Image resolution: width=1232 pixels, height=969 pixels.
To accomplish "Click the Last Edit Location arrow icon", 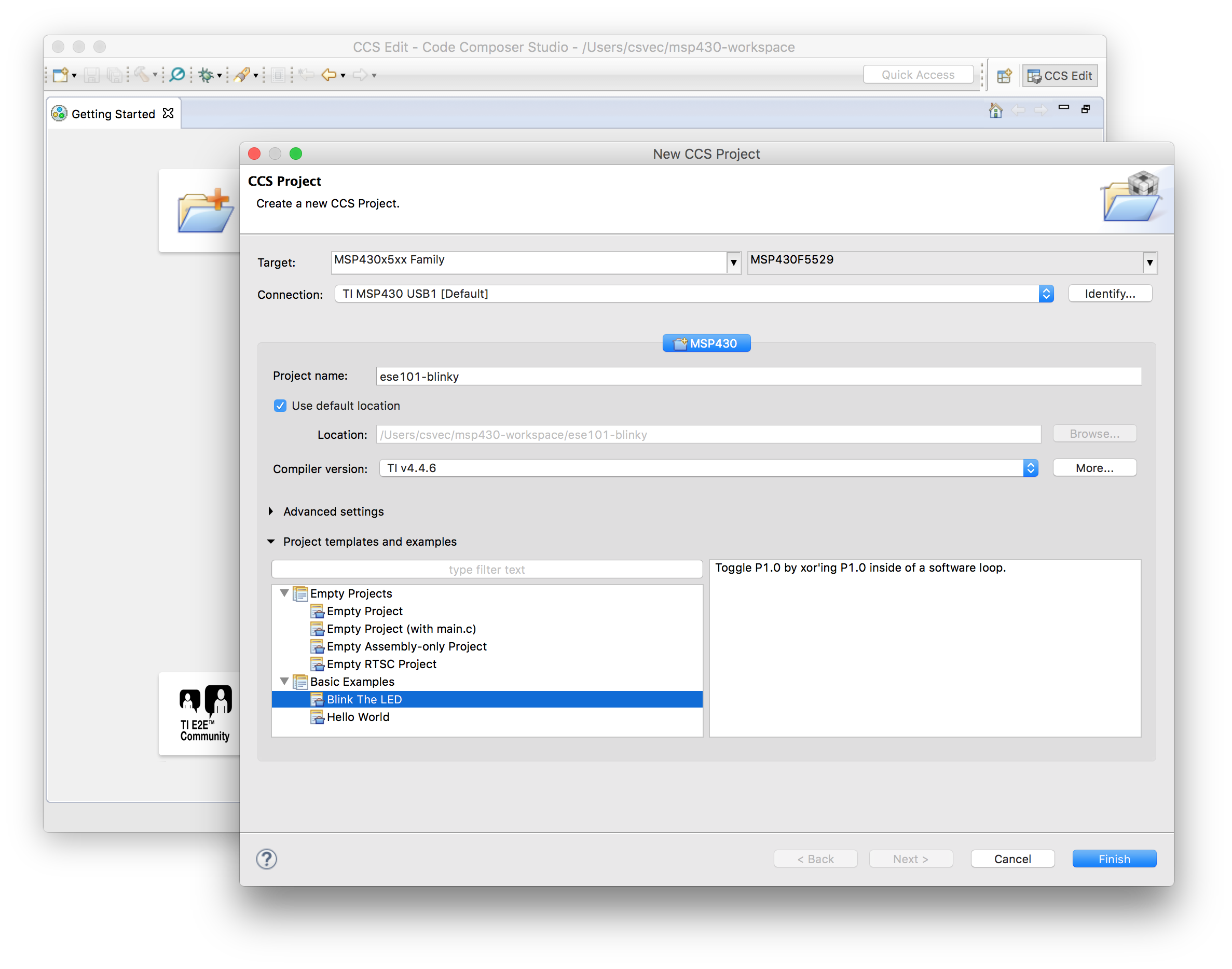I will (x=306, y=75).
